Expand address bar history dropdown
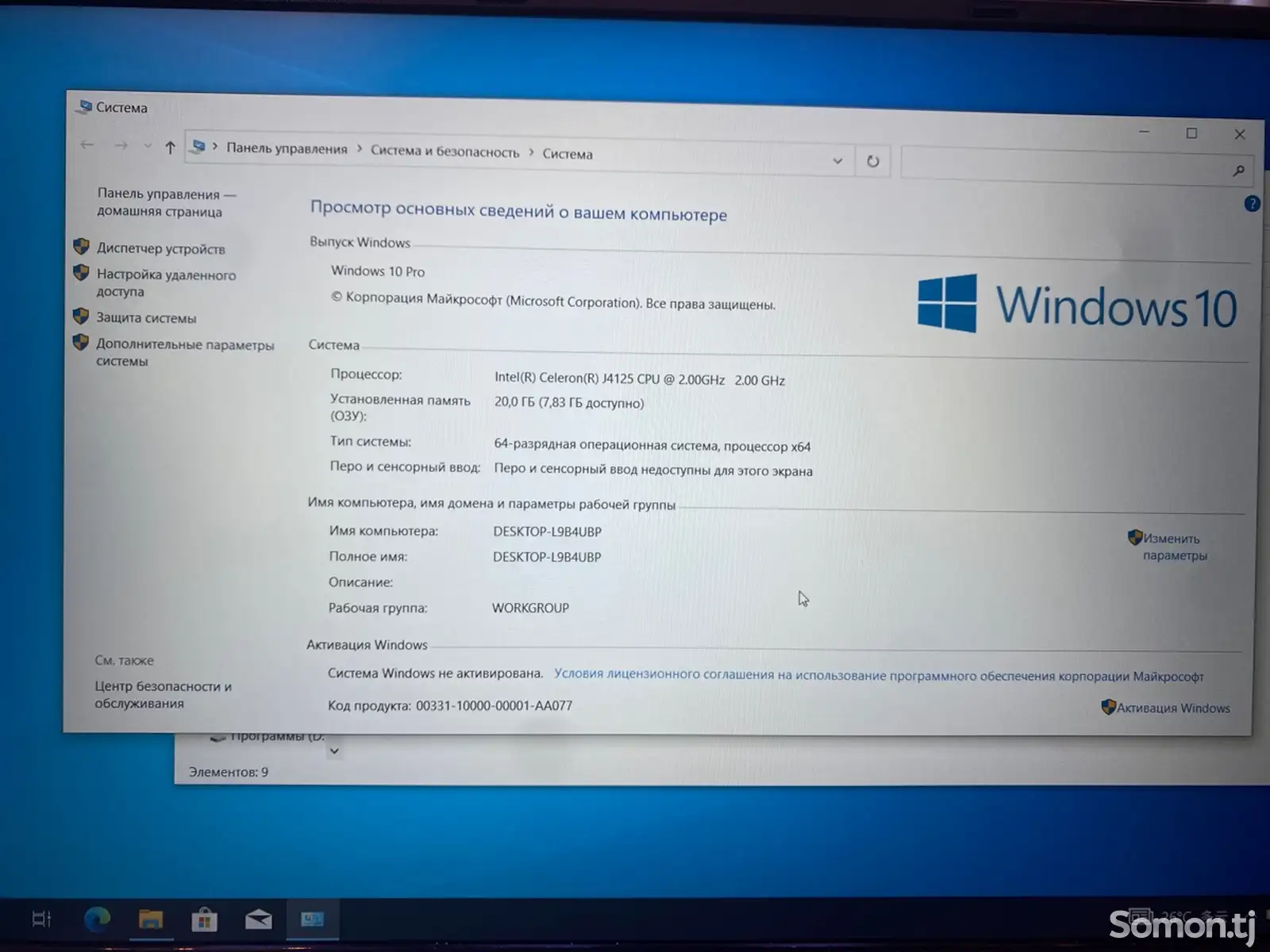 click(x=837, y=161)
